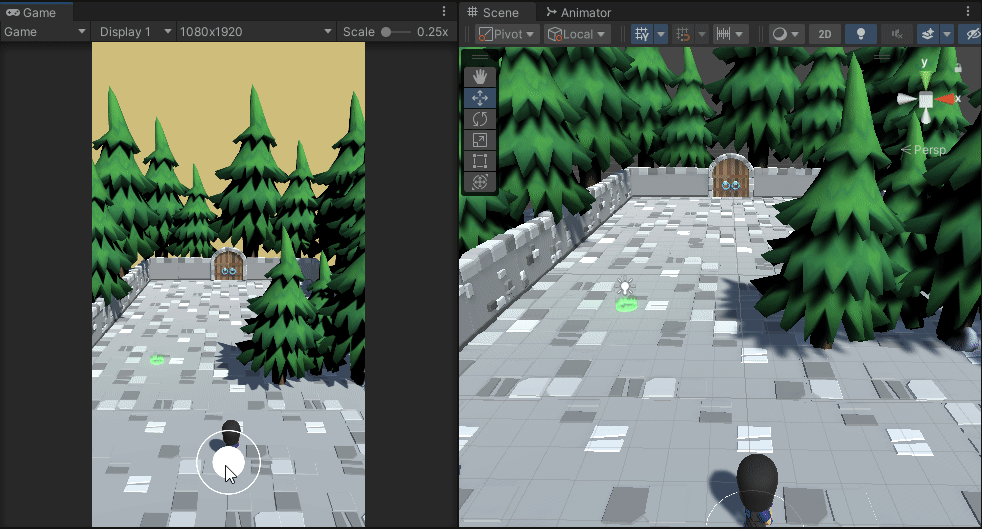Toggle scene effects (skybox, fog) button

click(928, 34)
